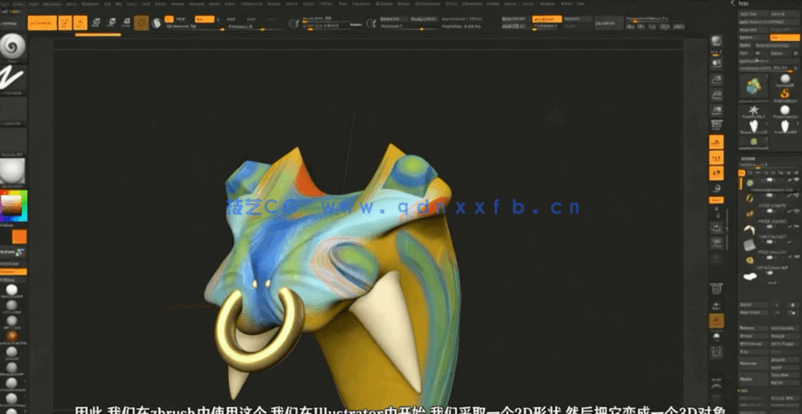This screenshot has height=414, width=802.
Task: Select the Rotate transform icon
Action: click(126, 23)
